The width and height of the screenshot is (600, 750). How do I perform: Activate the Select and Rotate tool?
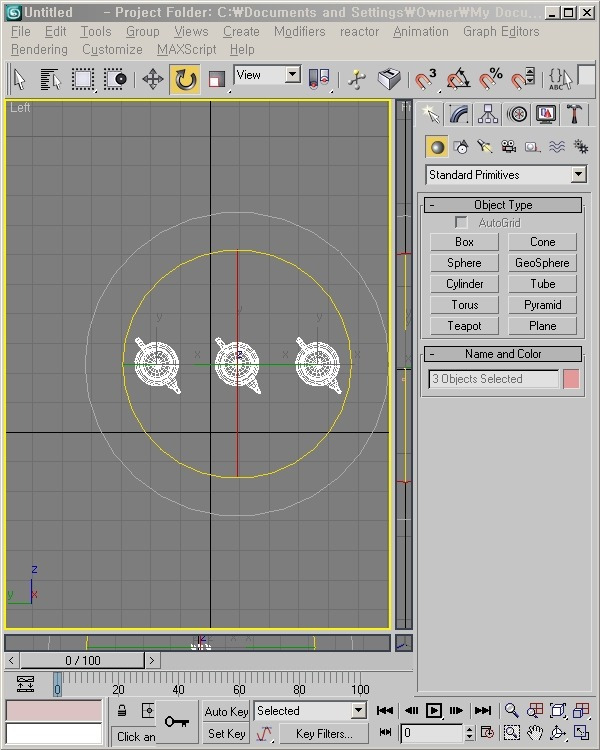tap(185, 79)
